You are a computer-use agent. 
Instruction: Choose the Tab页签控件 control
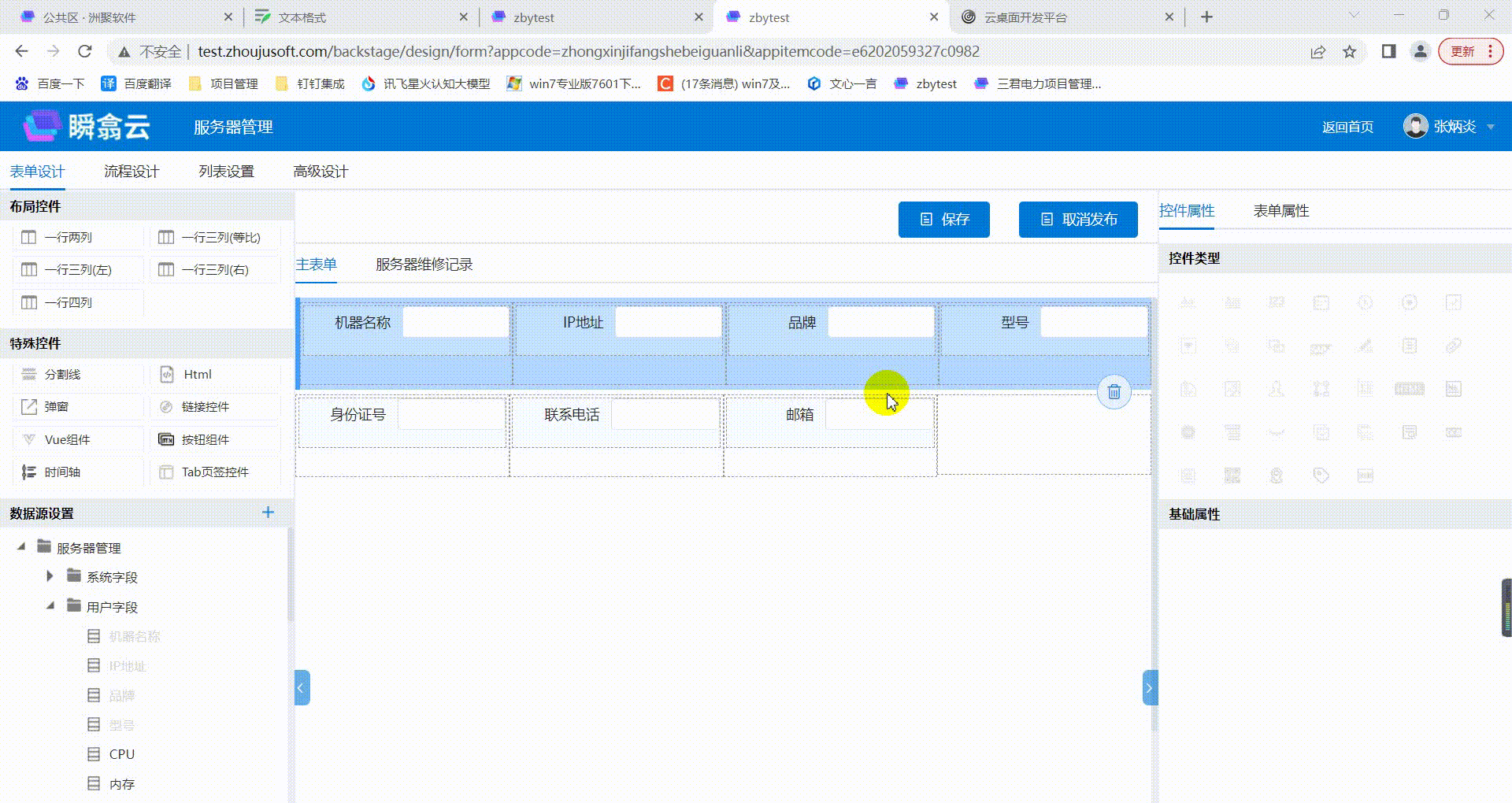pyautogui.click(x=215, y=472)
